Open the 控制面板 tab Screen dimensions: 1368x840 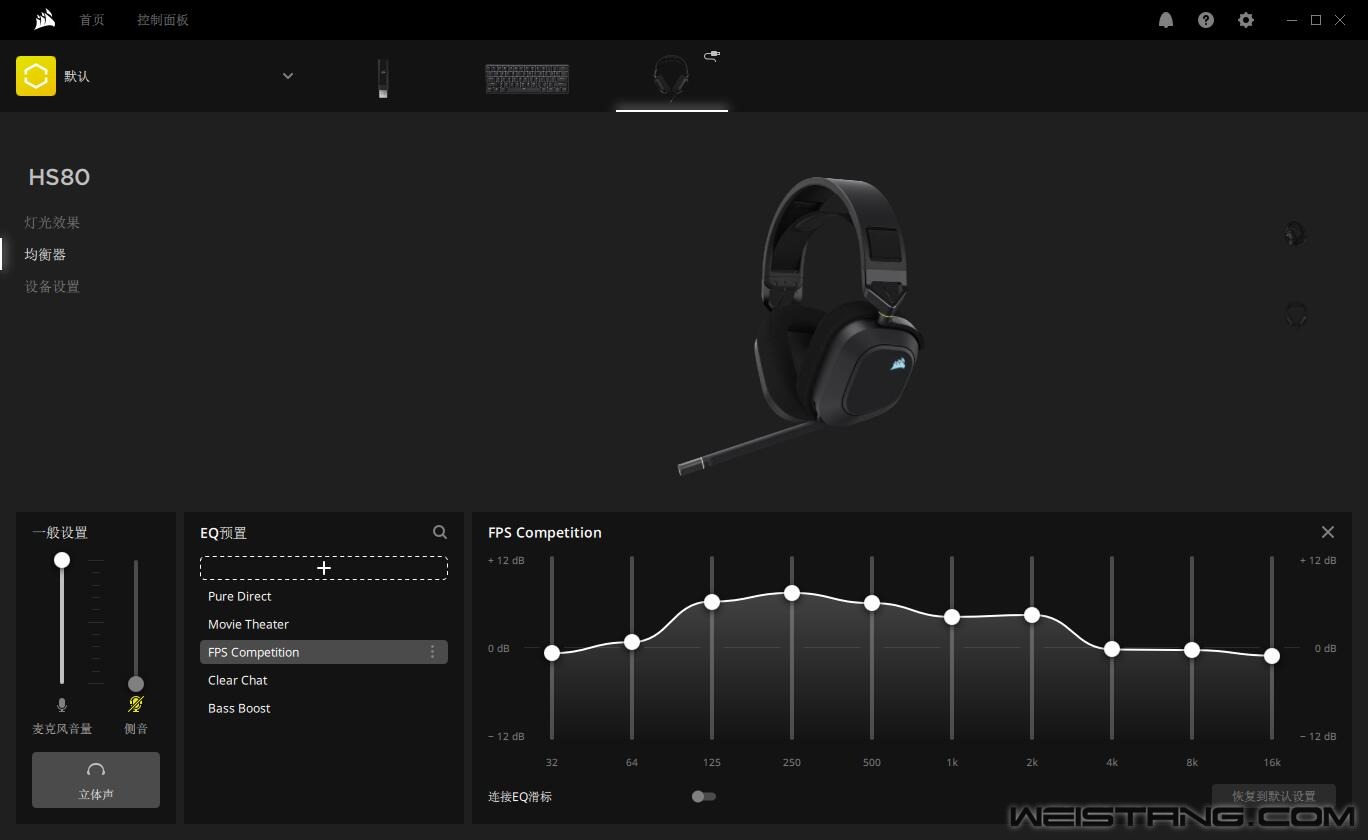(163, 20)
